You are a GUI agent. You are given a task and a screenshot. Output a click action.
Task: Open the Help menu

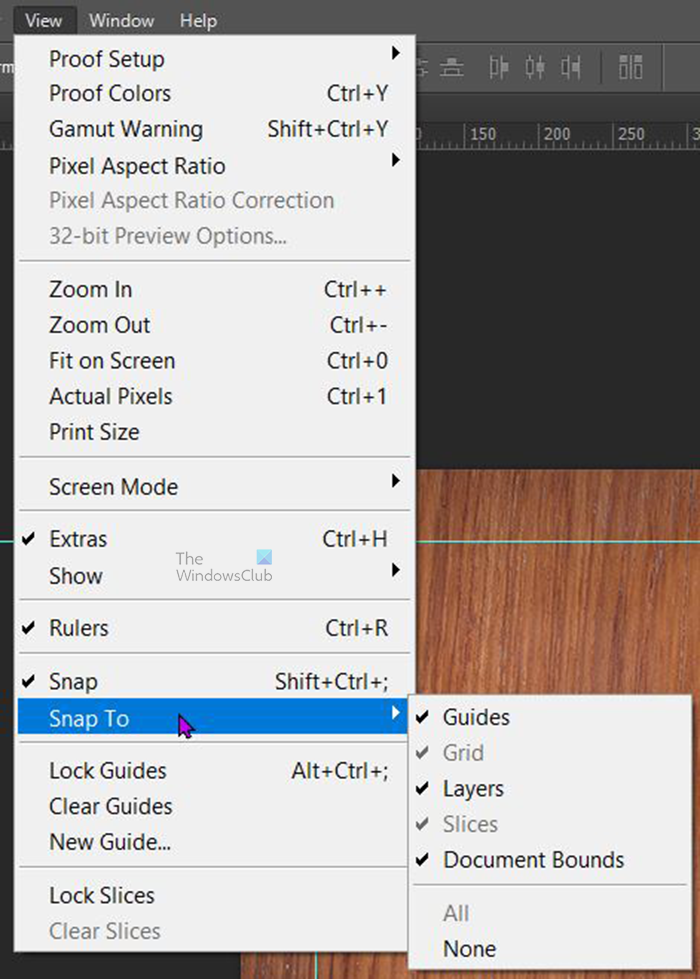coord(198,20)
